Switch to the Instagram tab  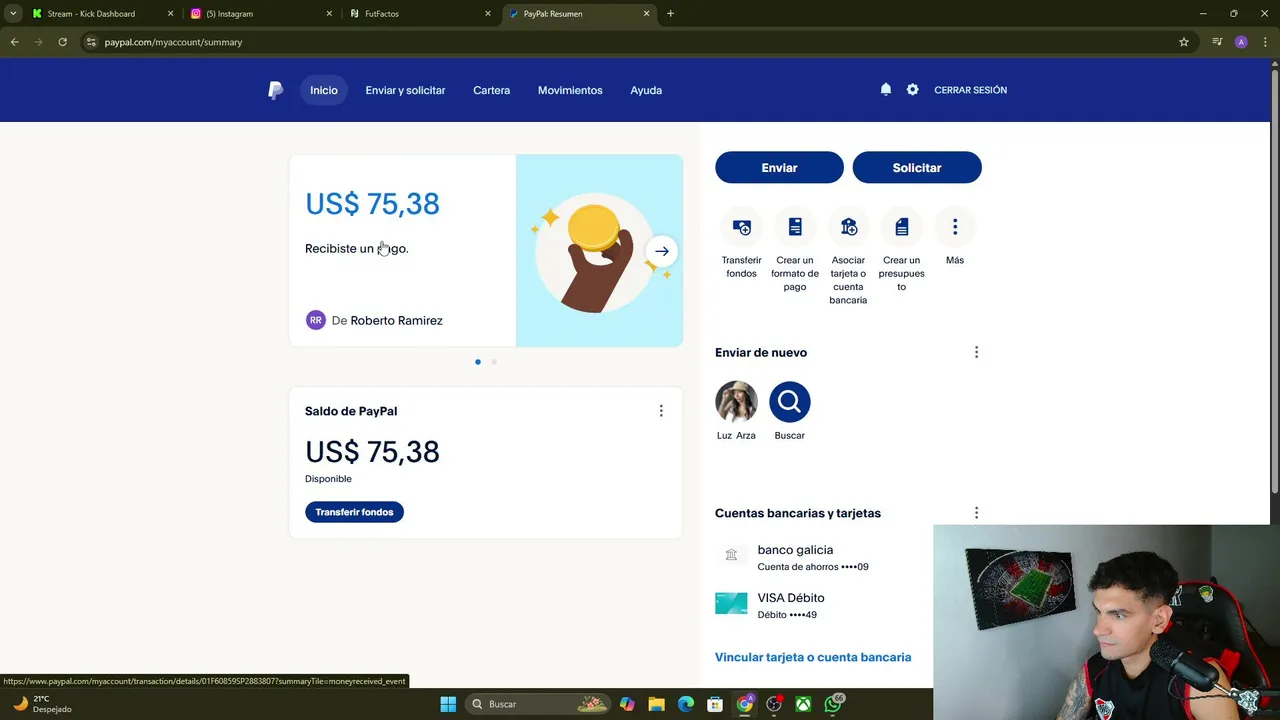[x=260, y=14]
